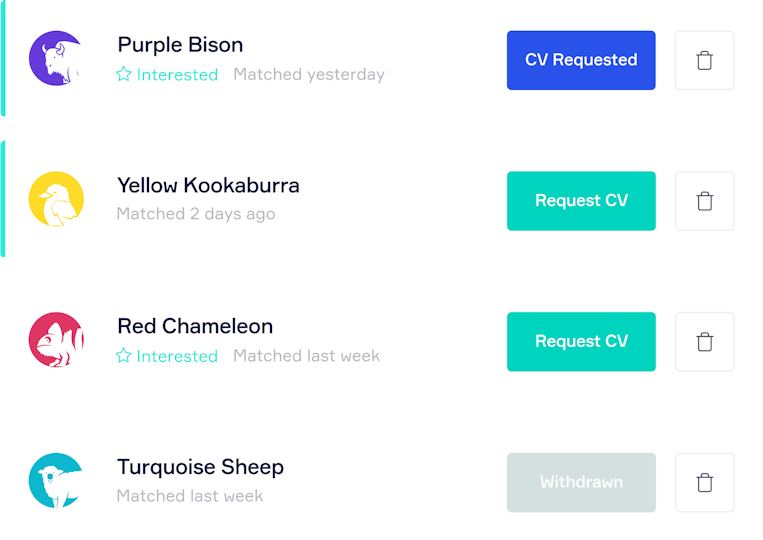Screen dimensions: 763x540
Task: Click the Matched yesterday text under Purple Bison
Action: (x=309, y=74)
